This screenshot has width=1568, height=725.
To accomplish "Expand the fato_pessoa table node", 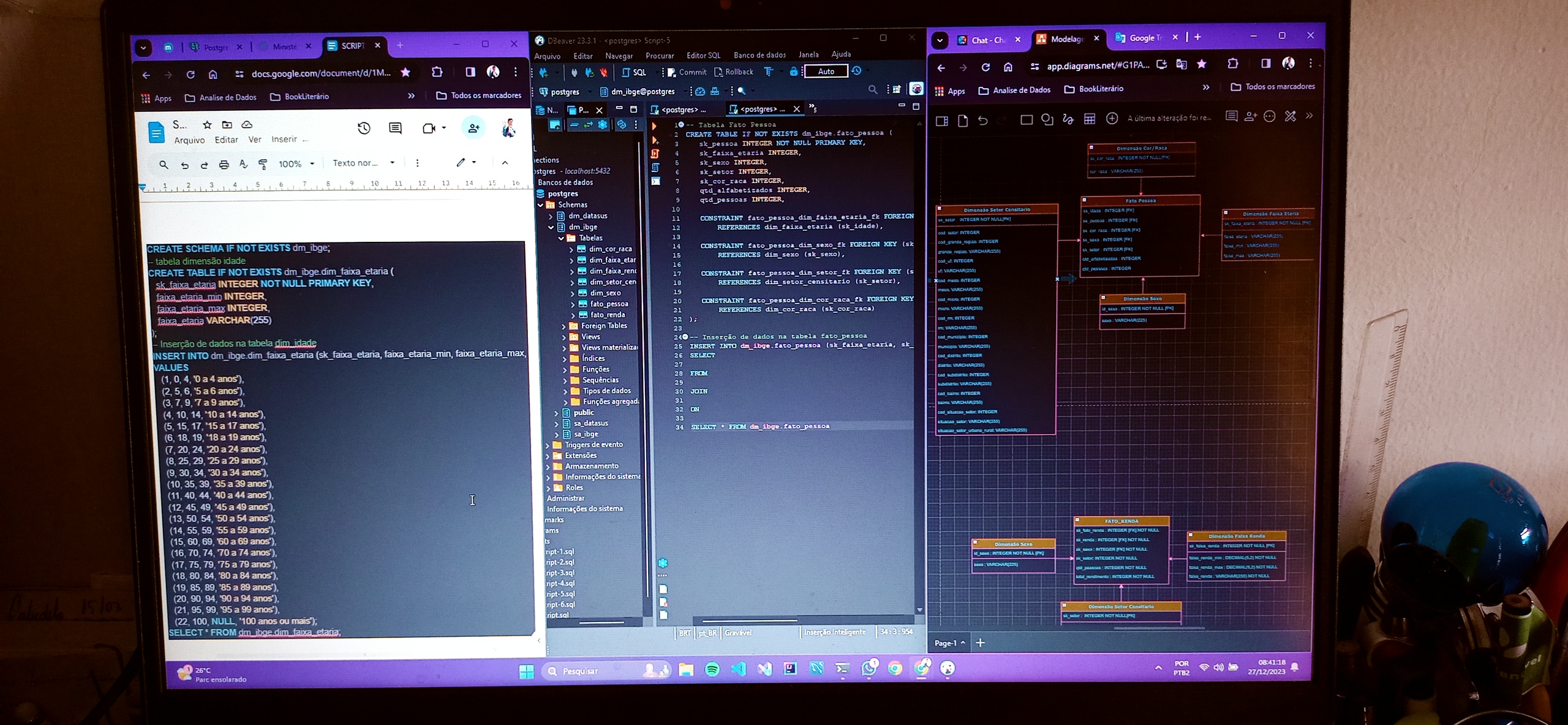I will click(573, 304).
